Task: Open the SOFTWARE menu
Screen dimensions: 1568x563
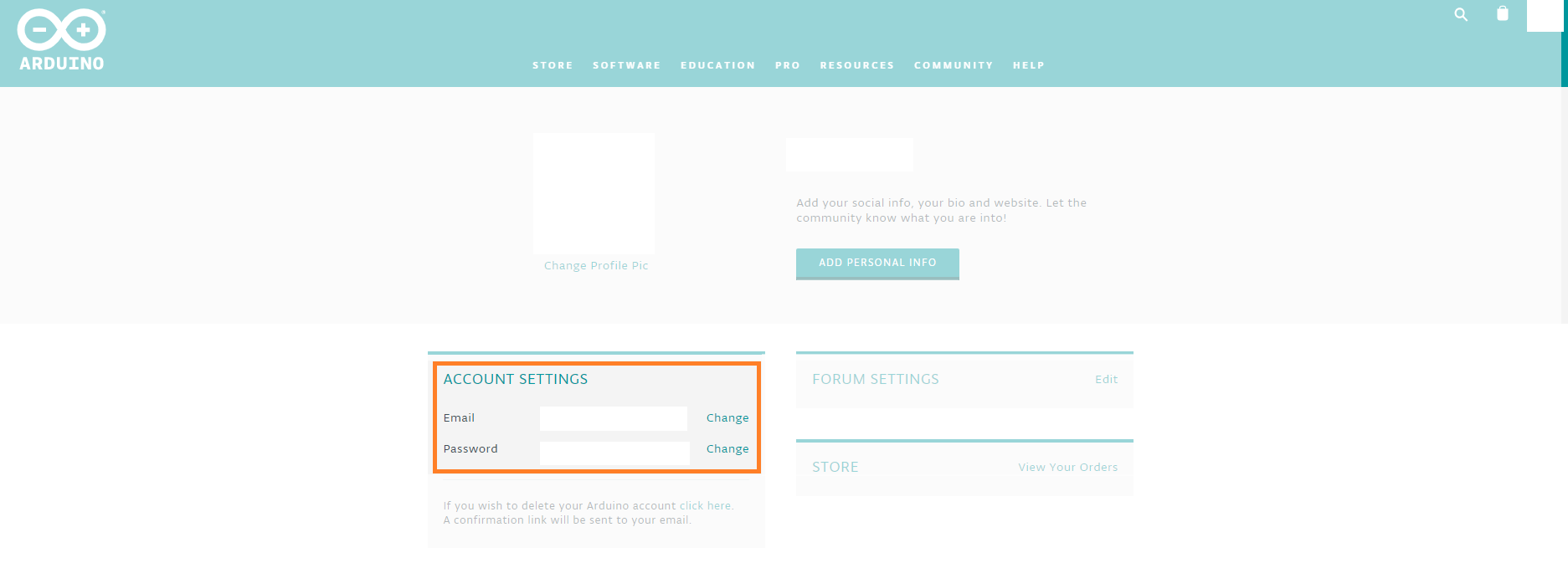Action: [x=627, y=65]
